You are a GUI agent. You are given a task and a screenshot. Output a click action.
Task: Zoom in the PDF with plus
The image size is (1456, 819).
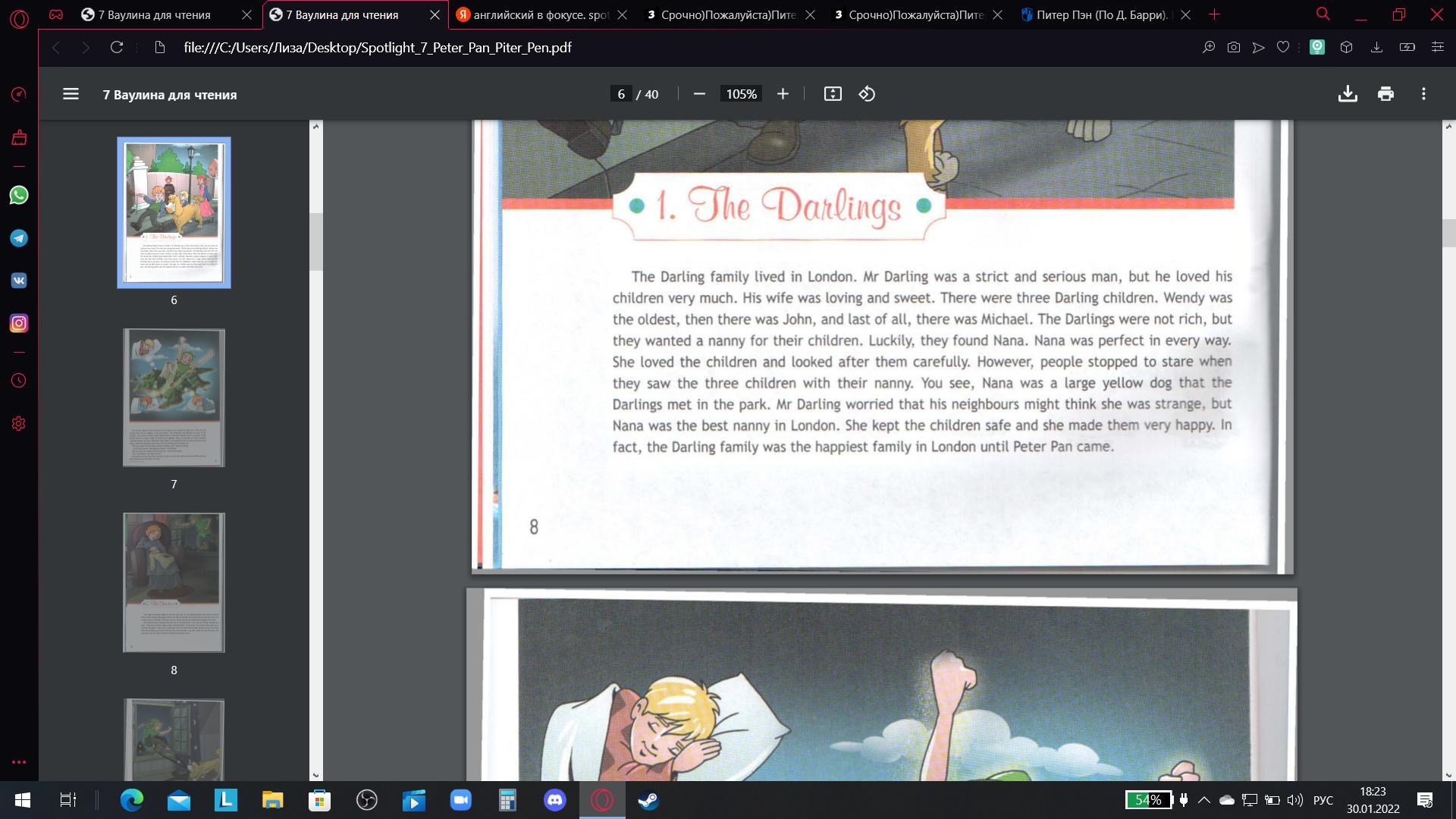coord(783,94)
